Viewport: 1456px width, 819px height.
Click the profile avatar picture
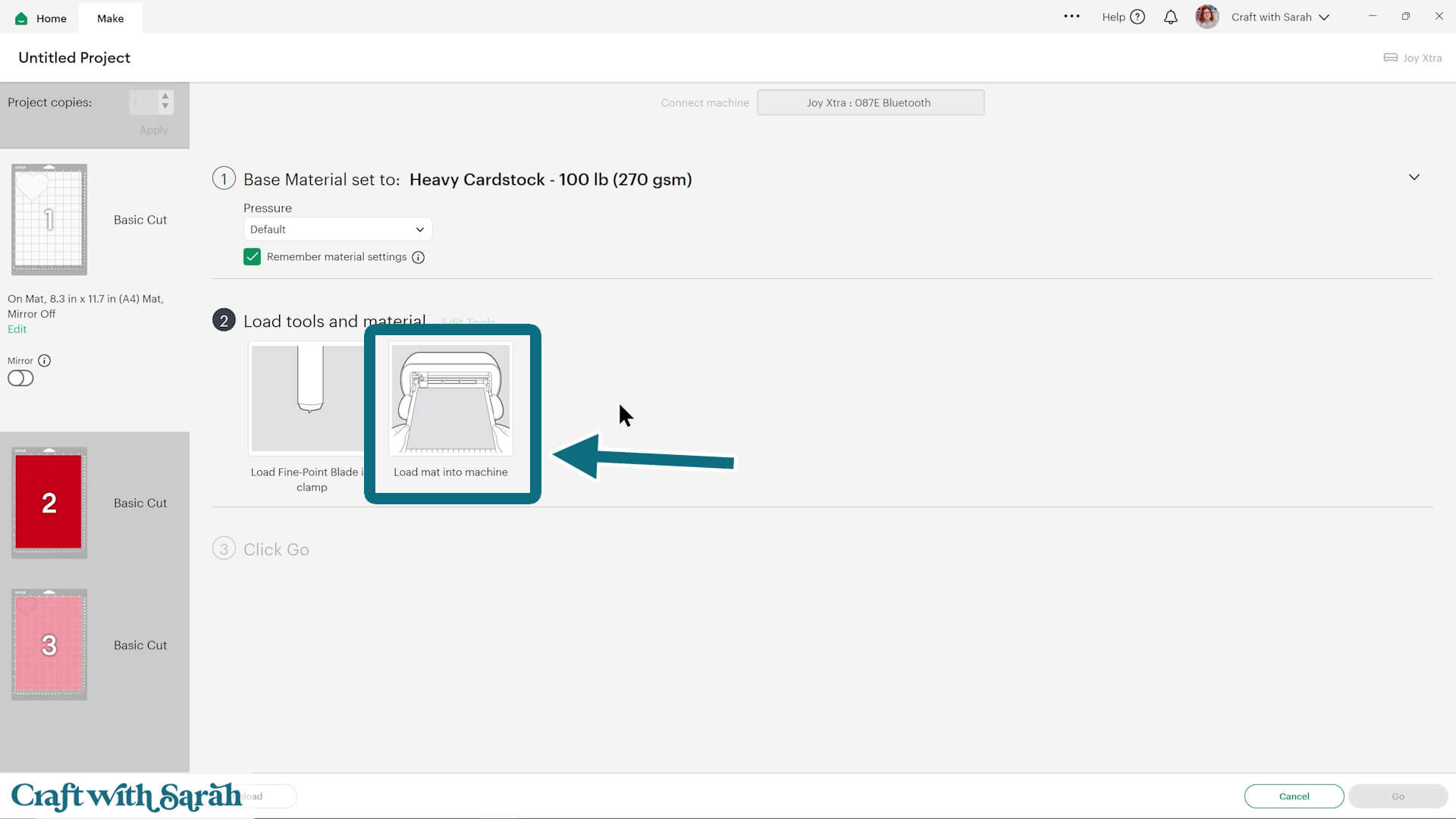pyautogui.click(x=1207, y=17)
